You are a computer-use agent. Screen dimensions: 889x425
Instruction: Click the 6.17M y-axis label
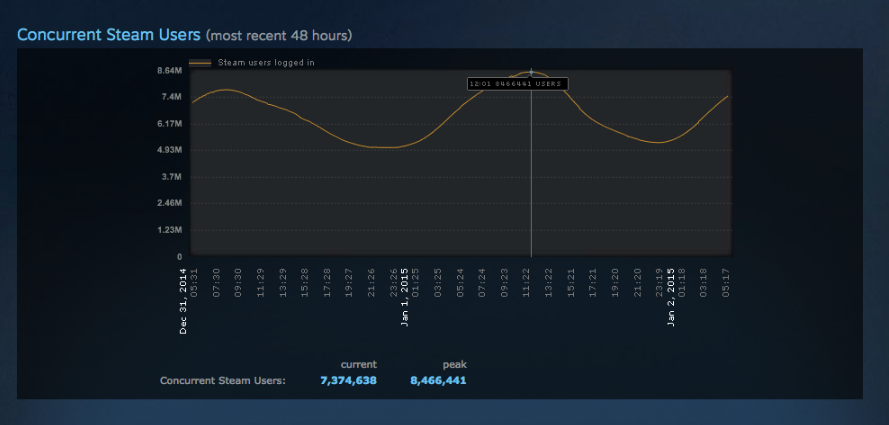coord(170,124)
